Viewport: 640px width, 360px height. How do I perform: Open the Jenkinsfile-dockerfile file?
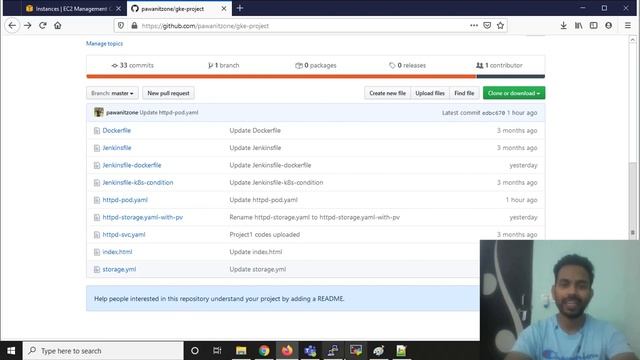click(x=132, y=165)
